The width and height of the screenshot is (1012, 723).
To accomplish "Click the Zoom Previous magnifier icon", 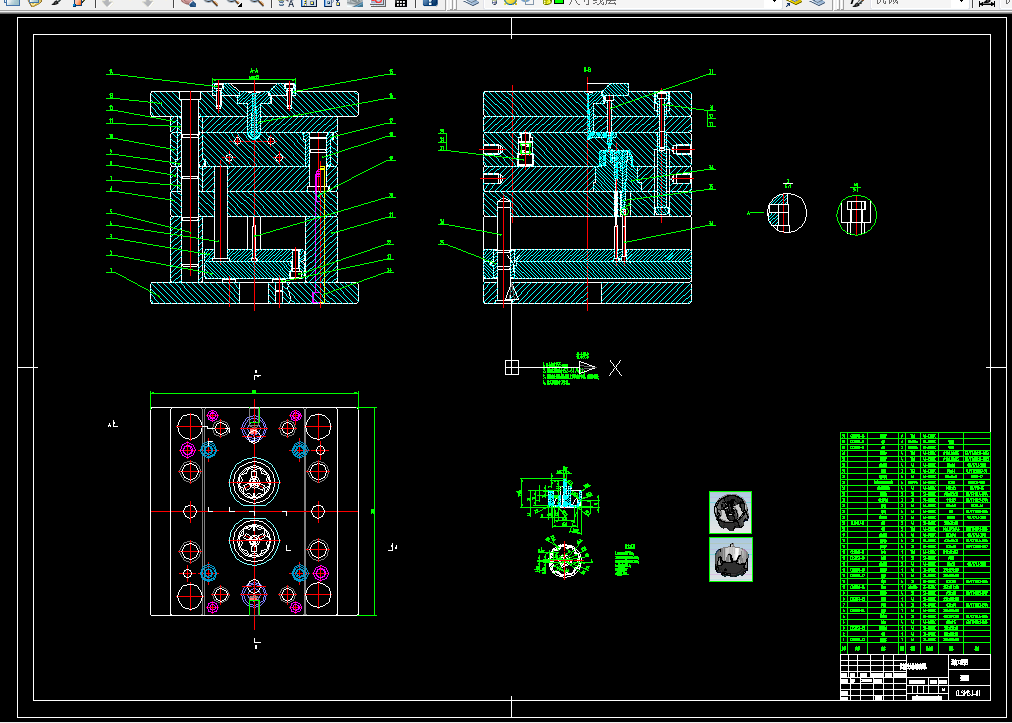I will pos(257,3).
